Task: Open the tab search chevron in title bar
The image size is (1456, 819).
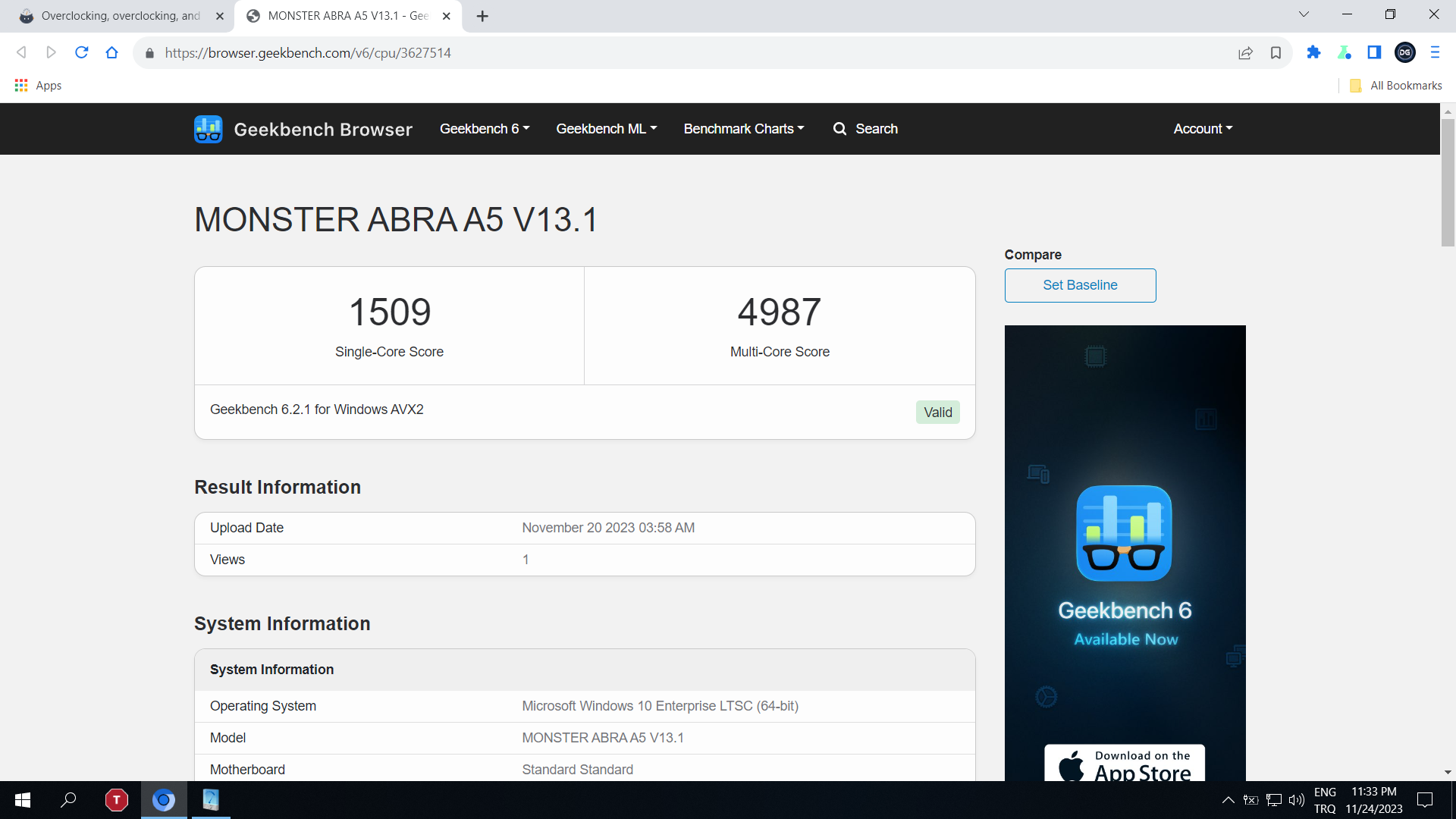Action: [1304, 14]
